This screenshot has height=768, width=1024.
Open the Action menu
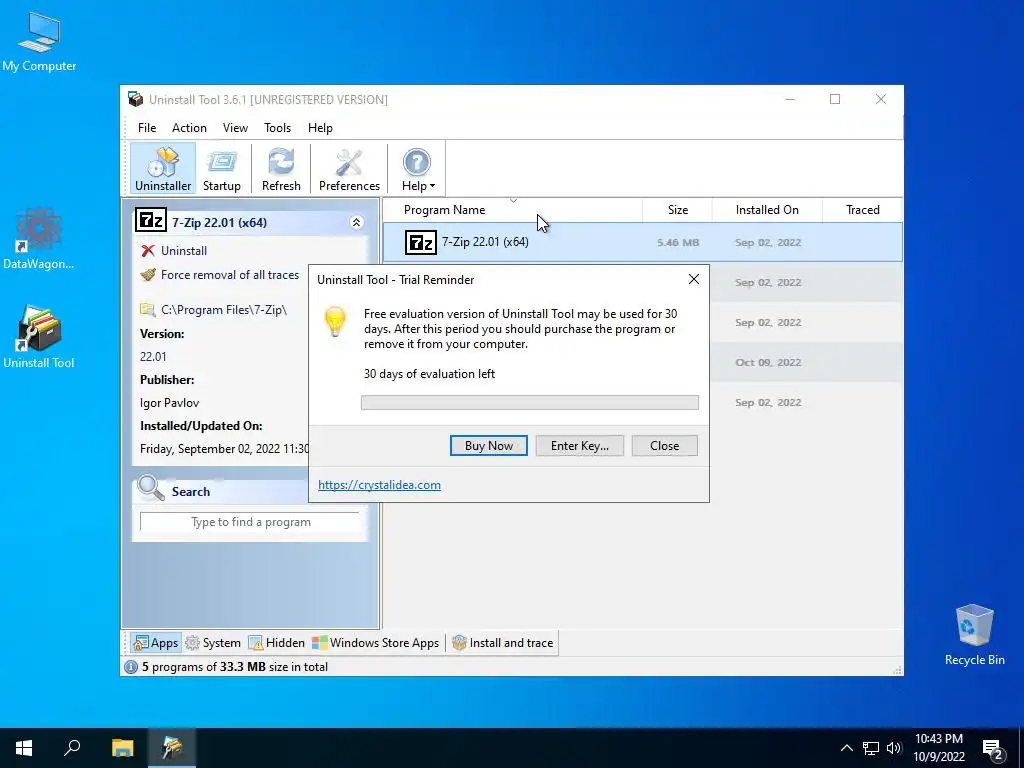pos(189,128)
